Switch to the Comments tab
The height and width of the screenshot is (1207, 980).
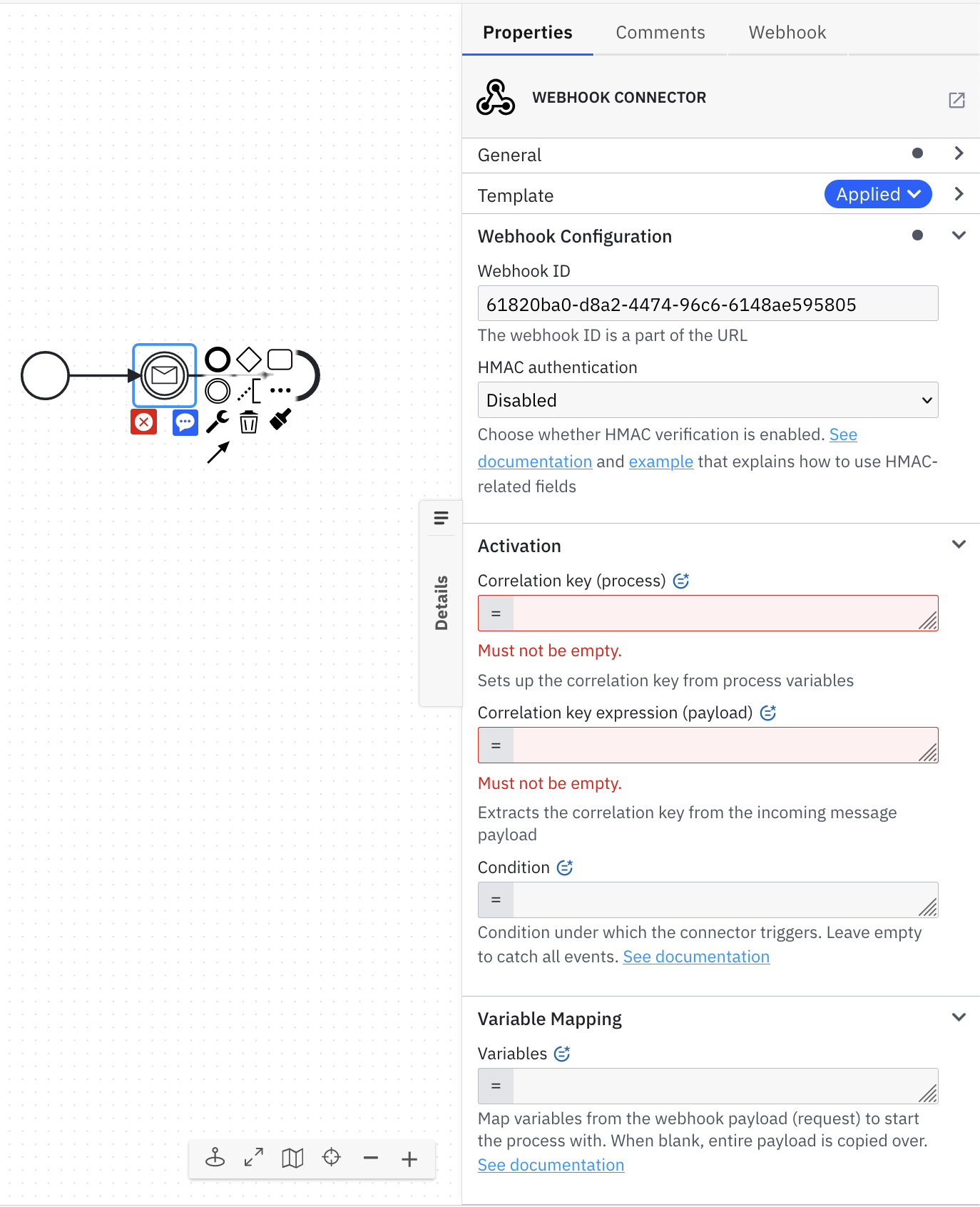[660, 32]
